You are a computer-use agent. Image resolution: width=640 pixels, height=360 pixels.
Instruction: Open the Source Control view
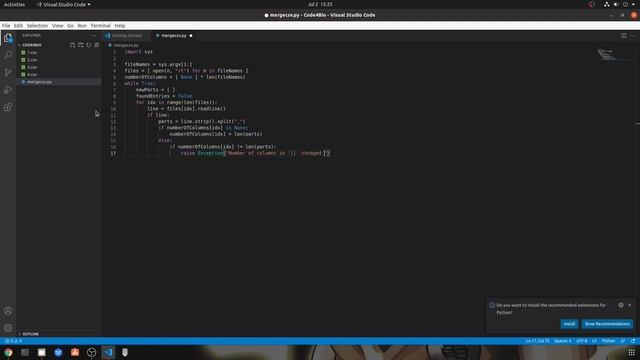(8, 72)
